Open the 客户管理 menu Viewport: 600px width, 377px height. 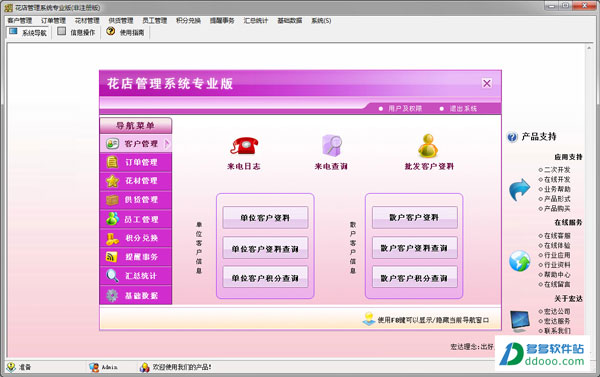pos(20,21)
